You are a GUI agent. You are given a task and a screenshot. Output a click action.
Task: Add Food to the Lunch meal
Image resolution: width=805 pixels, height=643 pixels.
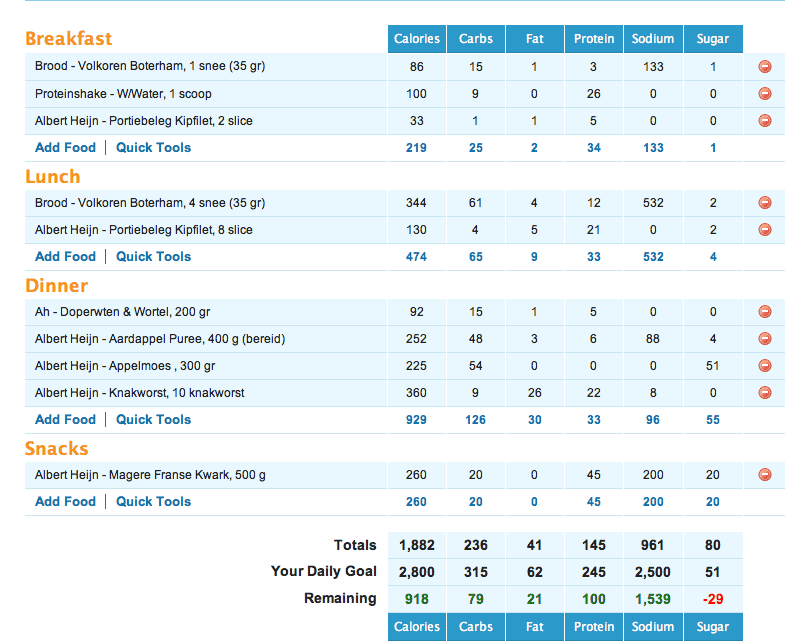tap(65, 257)
